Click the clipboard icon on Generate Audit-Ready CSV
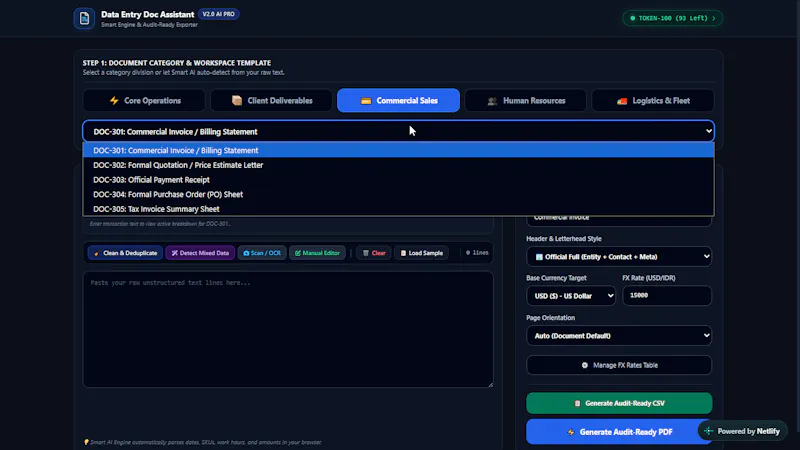Image resolution: width=800 pixels, height=450 pixels. tap(577, 403)
